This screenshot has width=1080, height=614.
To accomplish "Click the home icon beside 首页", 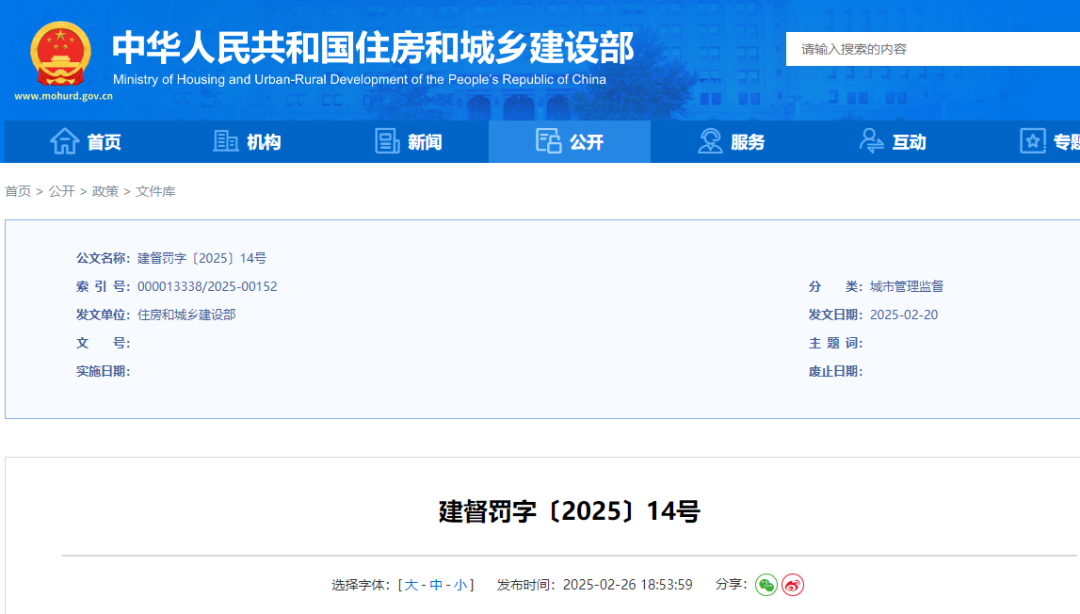I will click(65, 142).
